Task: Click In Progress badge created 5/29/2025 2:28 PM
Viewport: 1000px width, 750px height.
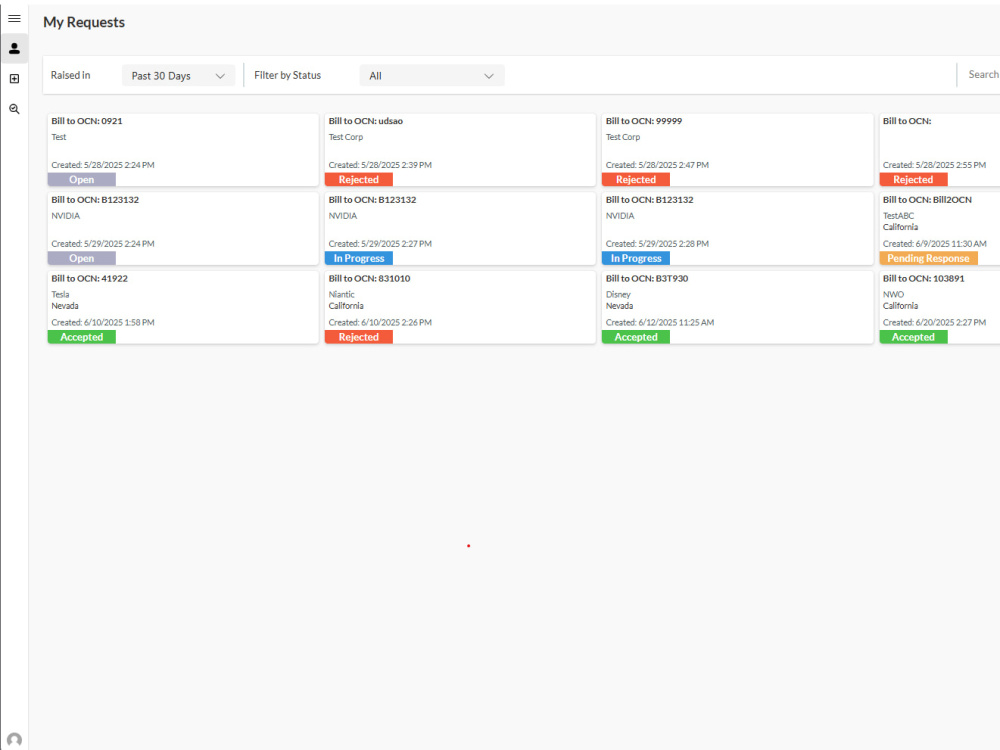Action: click(x=636, y=258)
